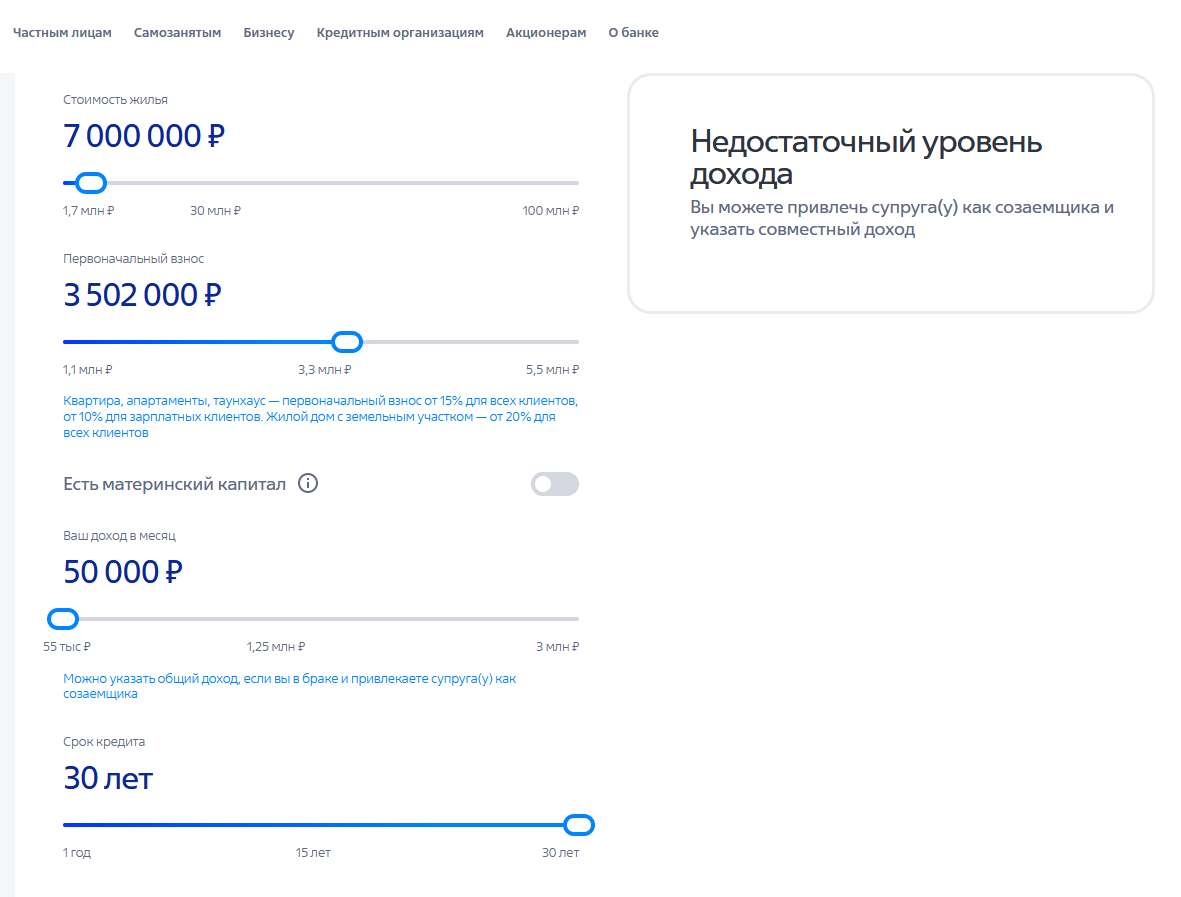Viewport: 1181px width, 897px height.
Task: Click the 30 млн ₽ mark on the housing cost scale
Action: click(215, 211)
